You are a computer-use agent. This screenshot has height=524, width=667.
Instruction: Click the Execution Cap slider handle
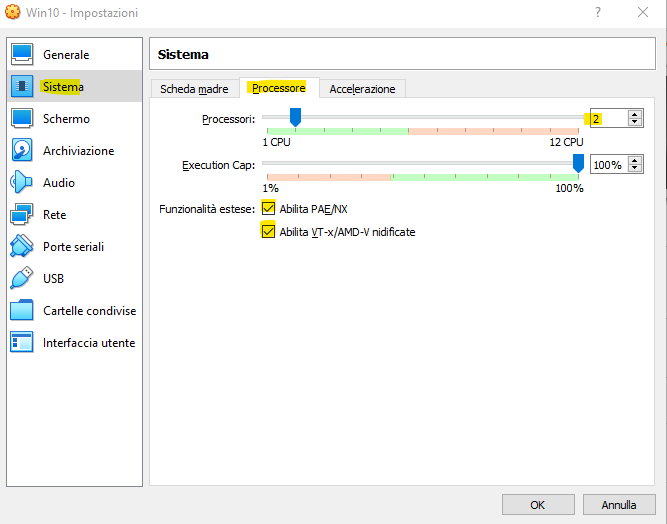click(578, 163)
